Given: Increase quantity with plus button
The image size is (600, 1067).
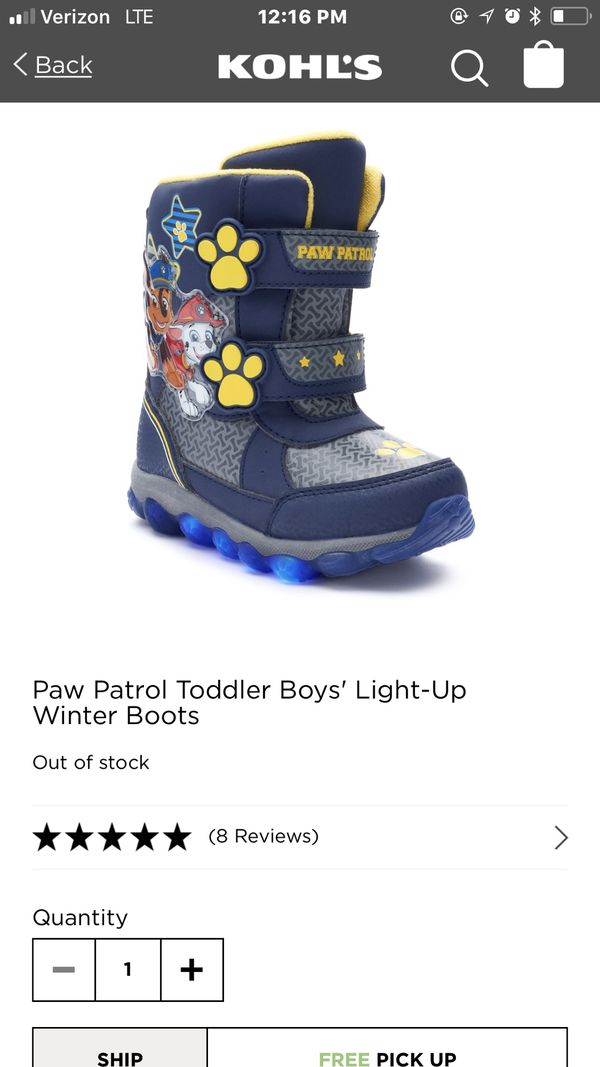Looking at the screenshot, I should (192, 970).
